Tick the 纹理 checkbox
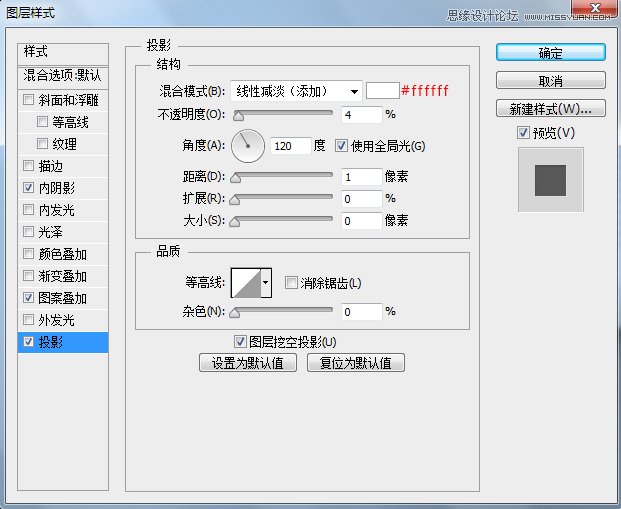Screen dimensions: 621x509 click(42, 143)
